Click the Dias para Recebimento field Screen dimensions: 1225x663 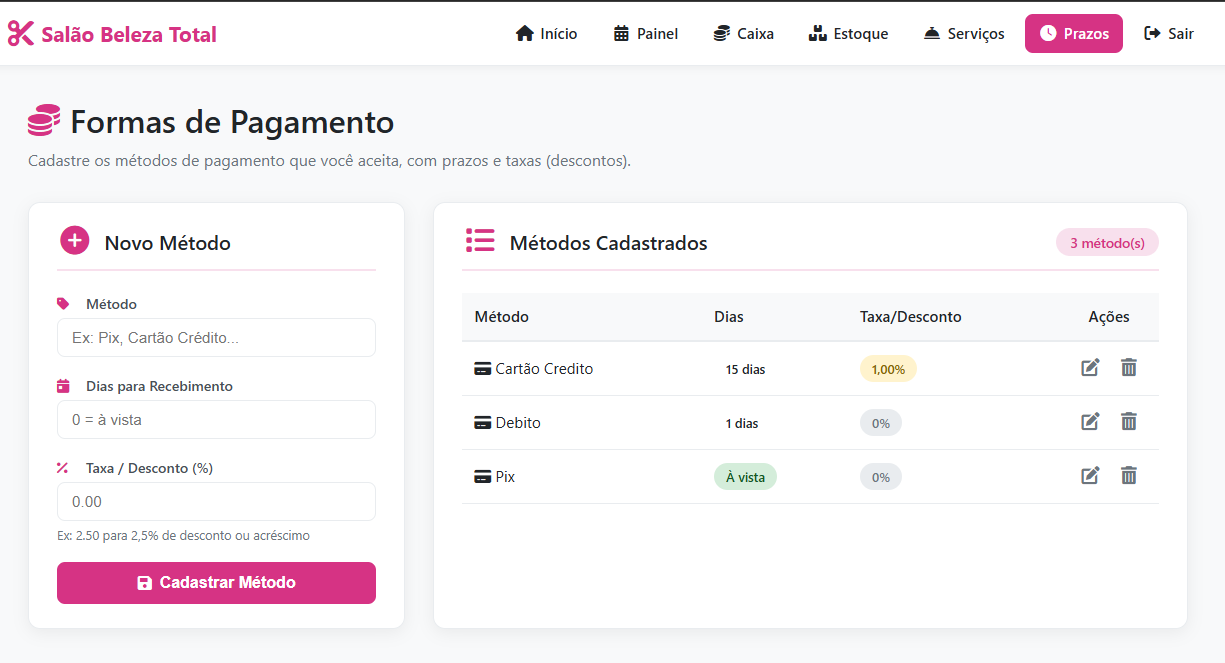point(216,420)
